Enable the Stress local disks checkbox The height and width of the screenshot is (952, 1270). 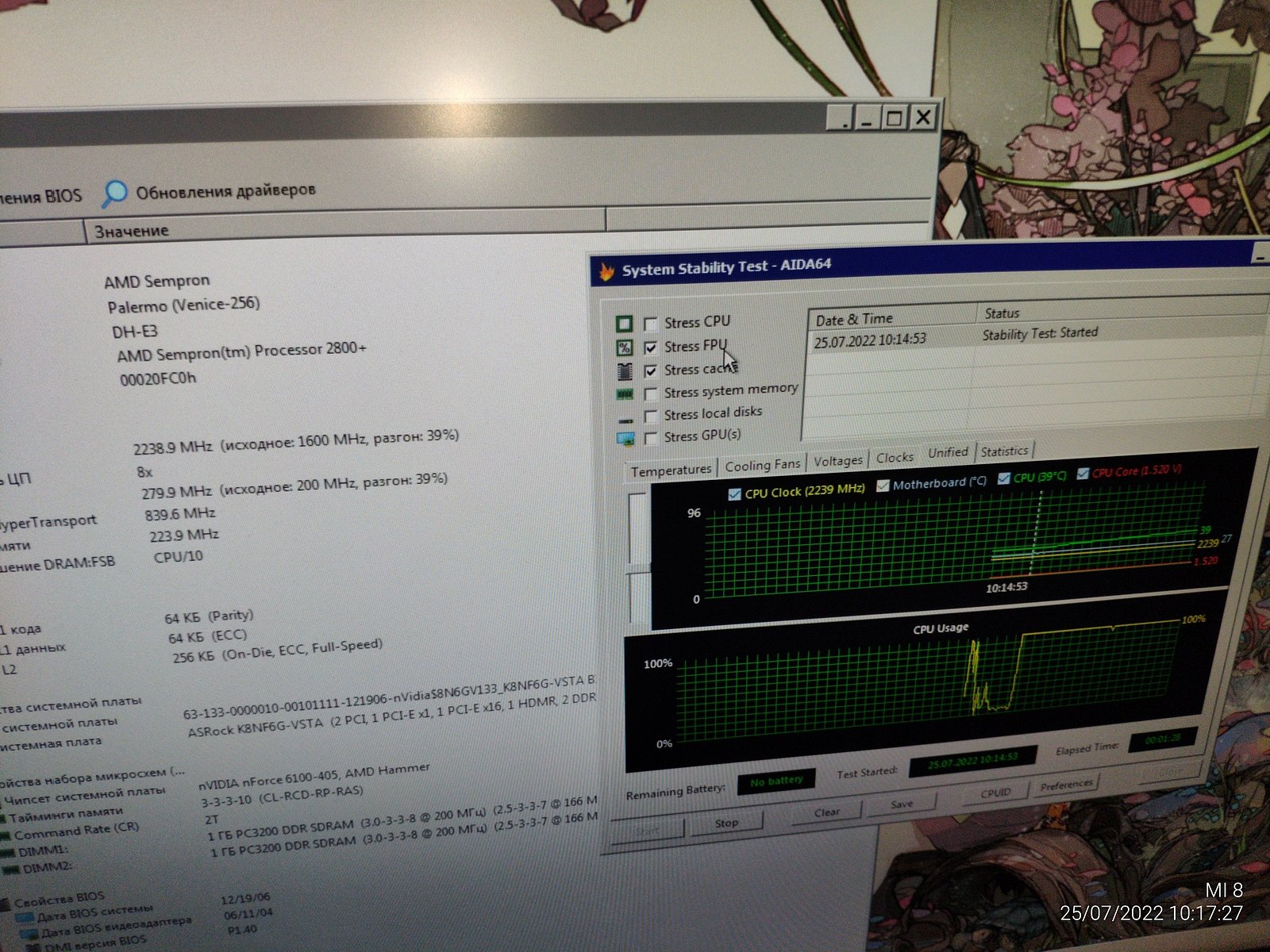point(651,416)
